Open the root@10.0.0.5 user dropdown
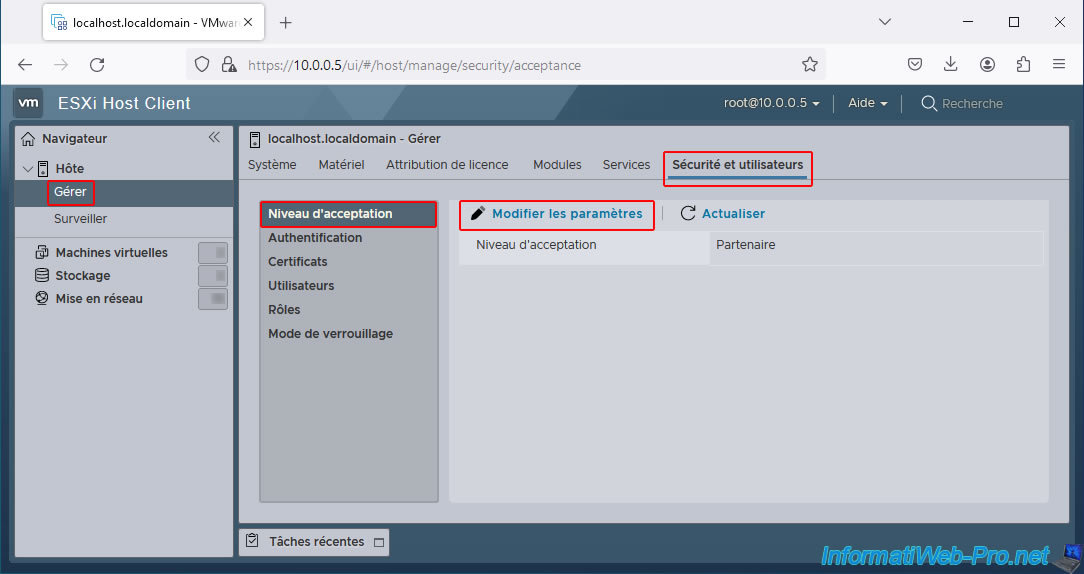This screenshot has width=1084, height=574. coord(771,103)
